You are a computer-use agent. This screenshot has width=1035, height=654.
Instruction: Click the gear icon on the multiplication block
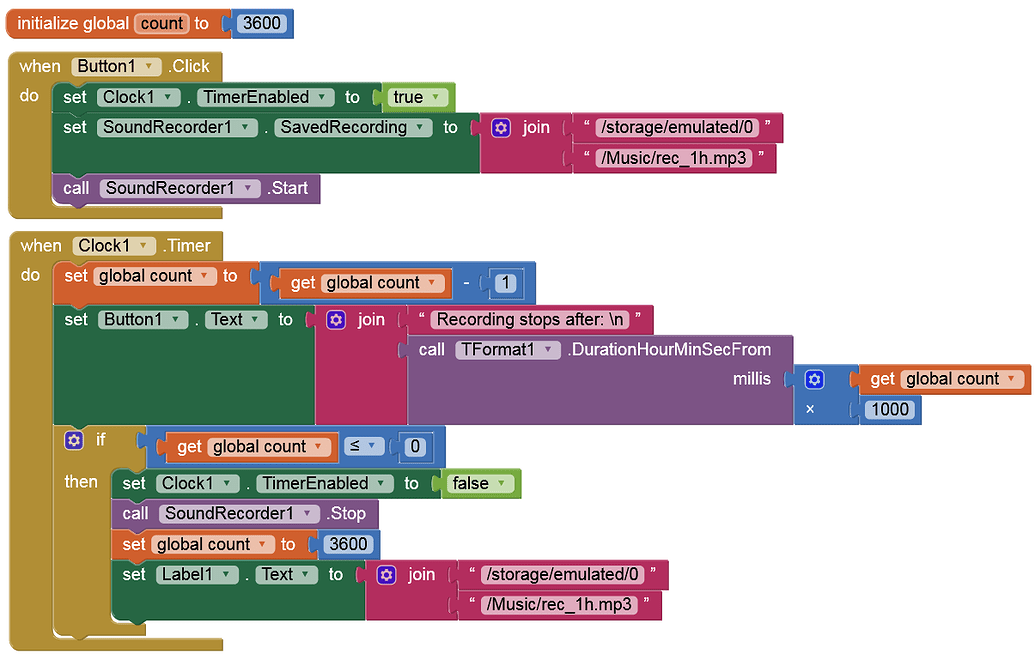click(815, 379)
